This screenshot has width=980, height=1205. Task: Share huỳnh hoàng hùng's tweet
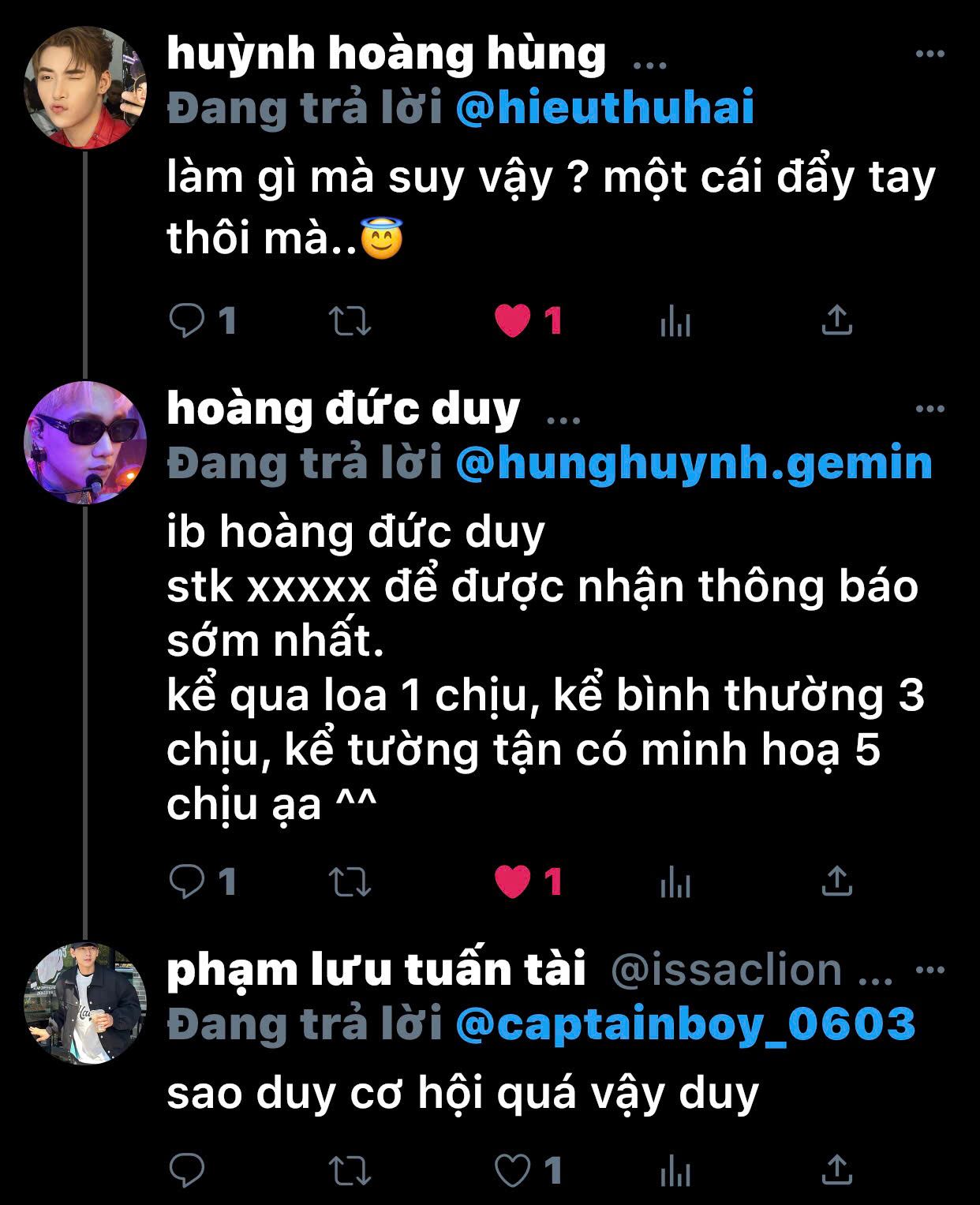tap(837, 320)
